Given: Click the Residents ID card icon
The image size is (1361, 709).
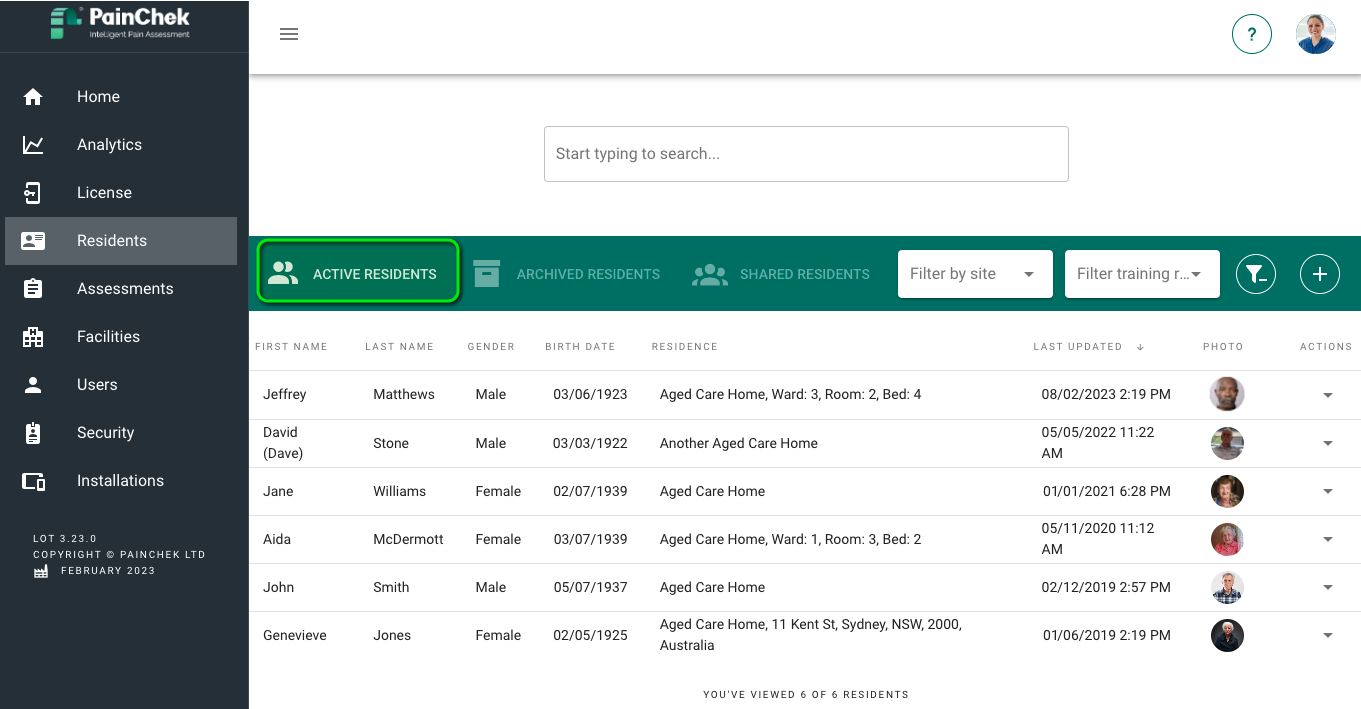Looking at the screenshot, I should pyautogui.click(x=33, y=241).
